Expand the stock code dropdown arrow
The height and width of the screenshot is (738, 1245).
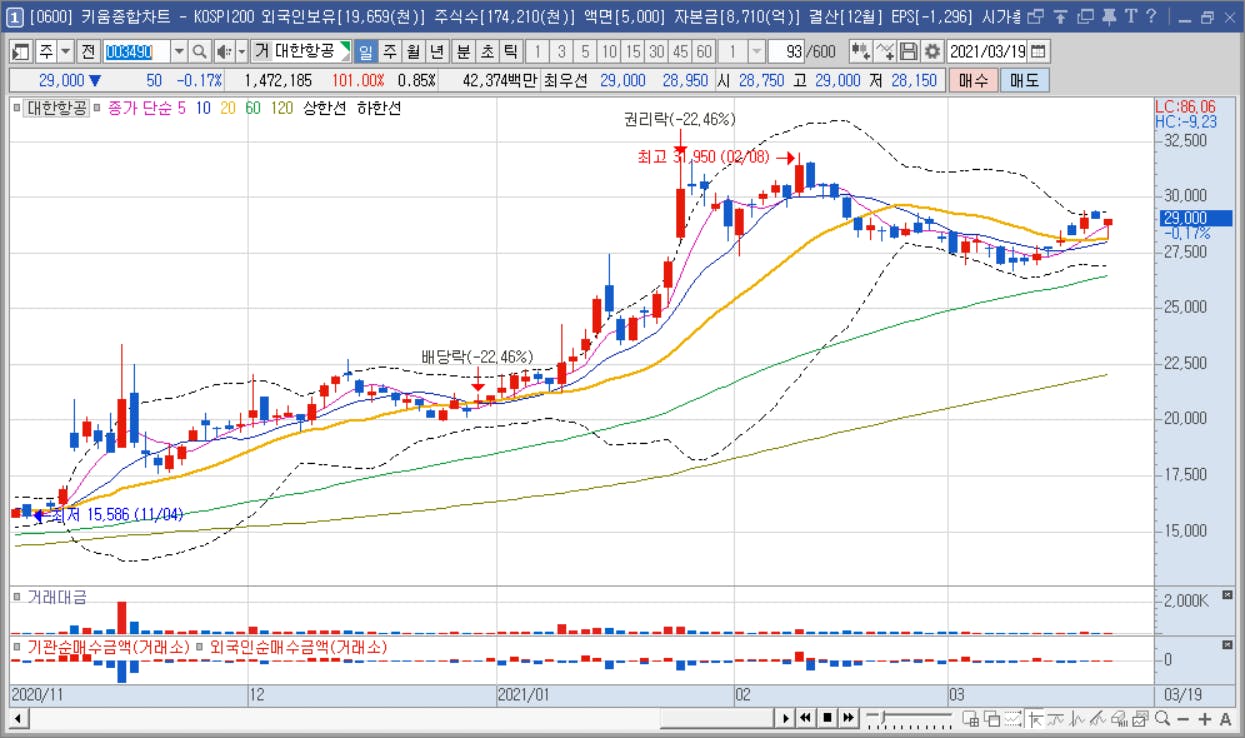(179, 51)
